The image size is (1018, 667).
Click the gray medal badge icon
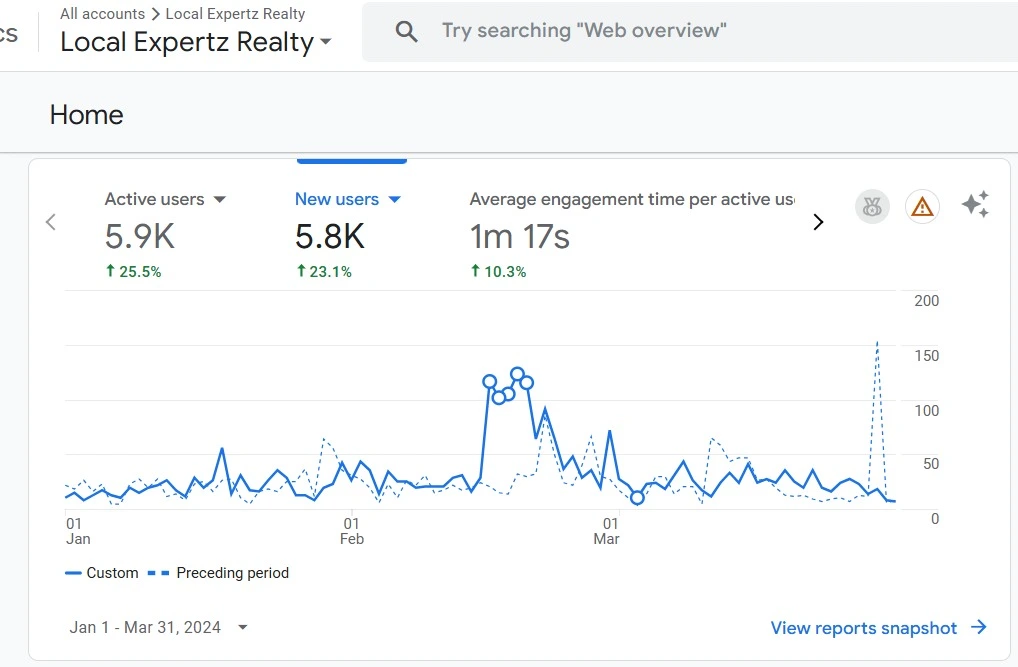coord(872,207)
